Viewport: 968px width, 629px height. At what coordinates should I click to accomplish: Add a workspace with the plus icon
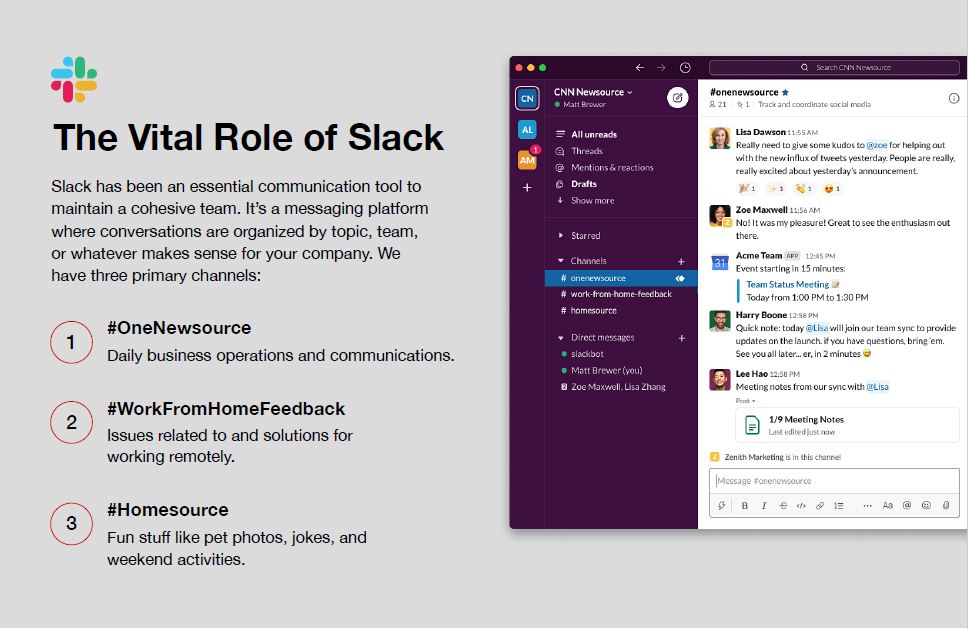527,187
